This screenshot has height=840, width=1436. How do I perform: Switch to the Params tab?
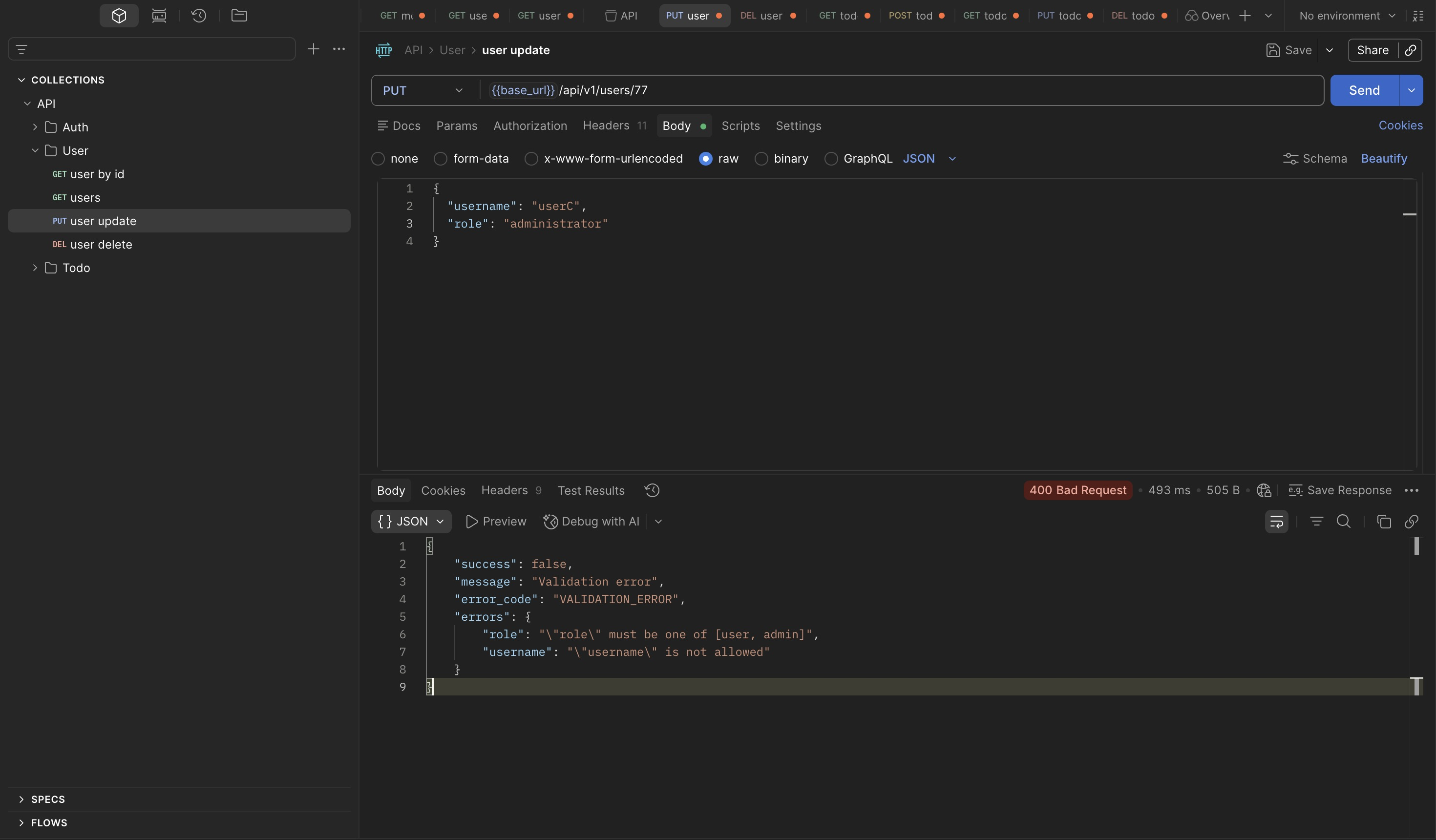(457, 126)
